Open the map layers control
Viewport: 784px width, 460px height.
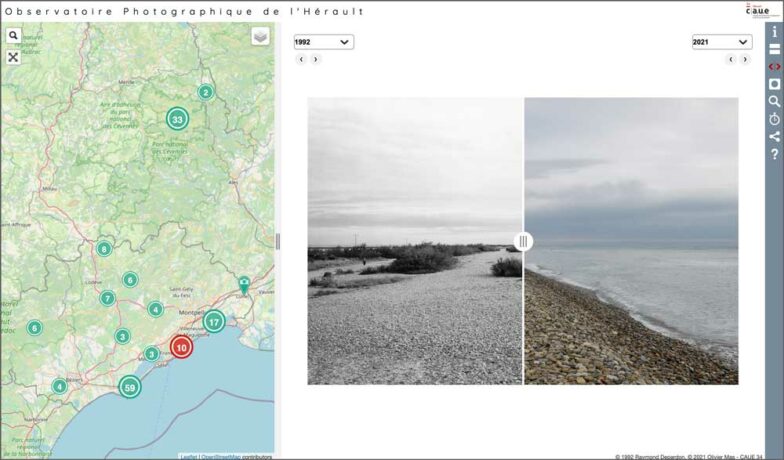[x=260, y=36]
